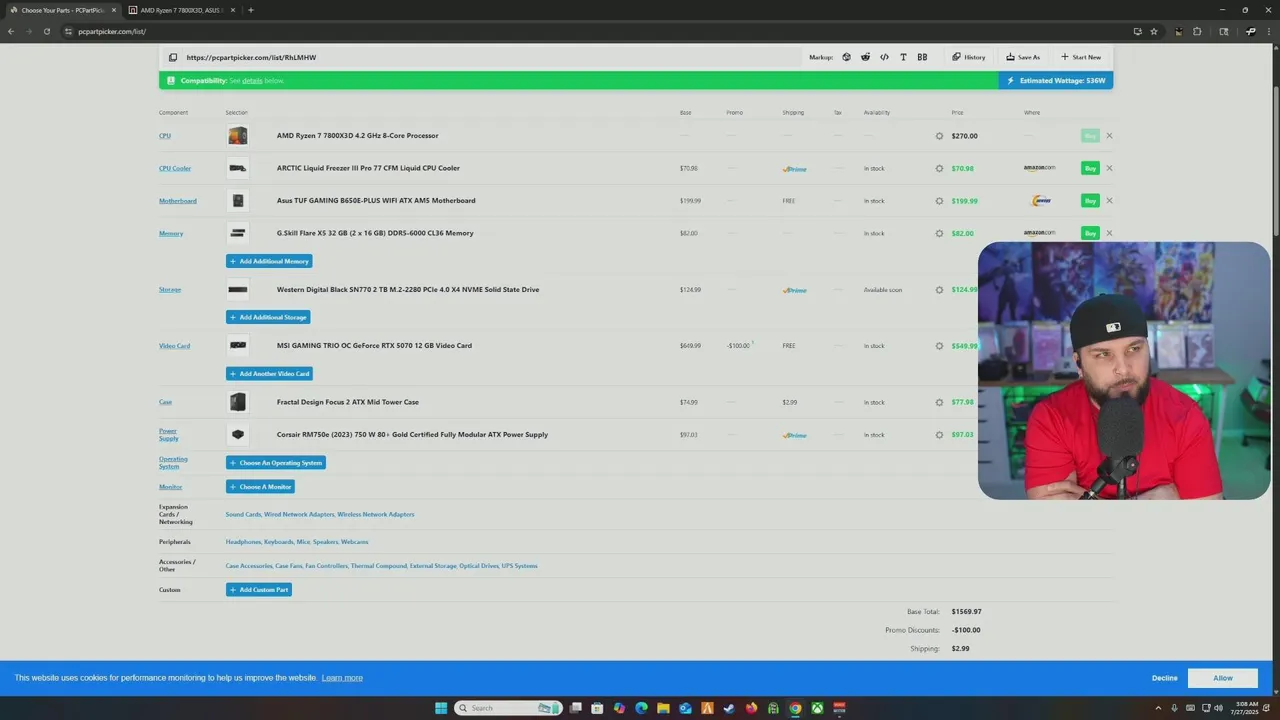Open the Webcams peripherals link
Screen dimensions: 1280x720
[x=355, y=542]
